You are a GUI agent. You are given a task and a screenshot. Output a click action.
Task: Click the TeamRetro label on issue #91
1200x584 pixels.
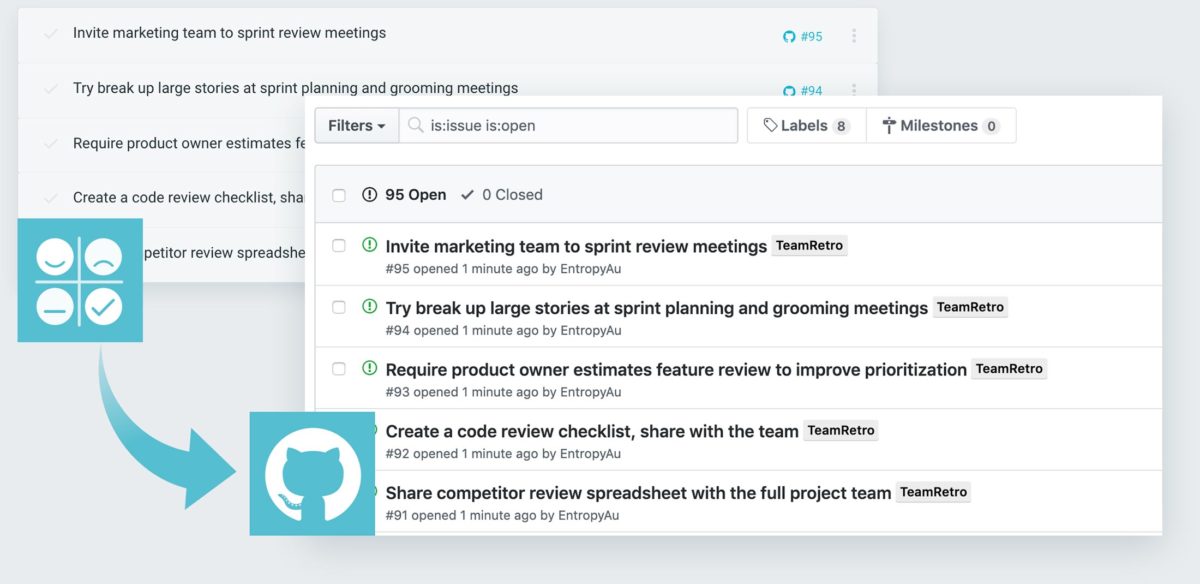[x=933, y=492]
